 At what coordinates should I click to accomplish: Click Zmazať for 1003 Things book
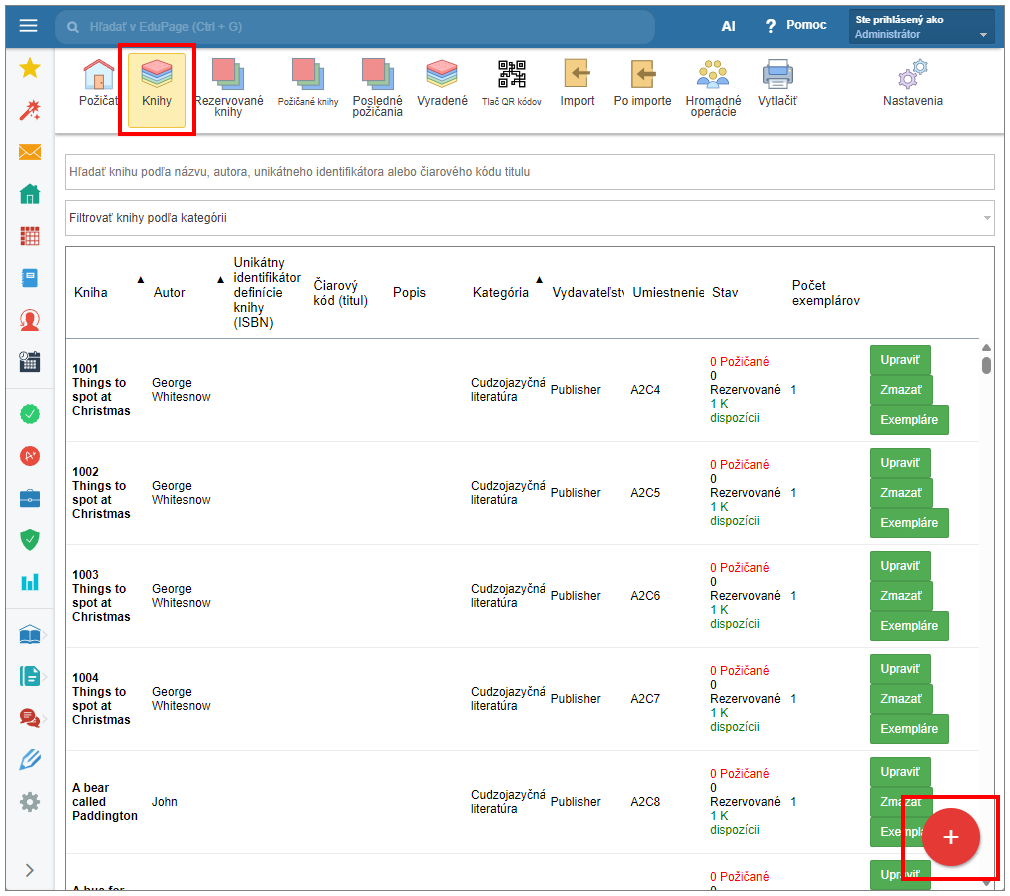(x=900, y=596)
